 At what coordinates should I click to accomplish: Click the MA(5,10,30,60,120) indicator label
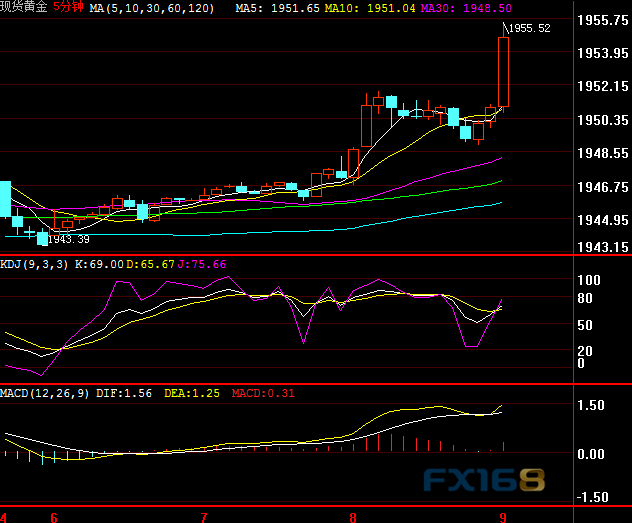click(x=152, y=8)
